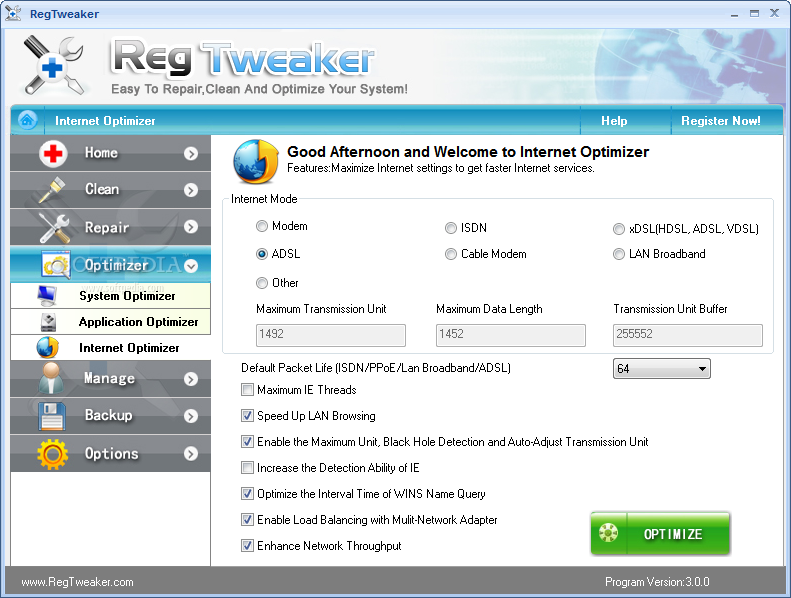Click the Maximum Data Length field

(x=511, y=335)
